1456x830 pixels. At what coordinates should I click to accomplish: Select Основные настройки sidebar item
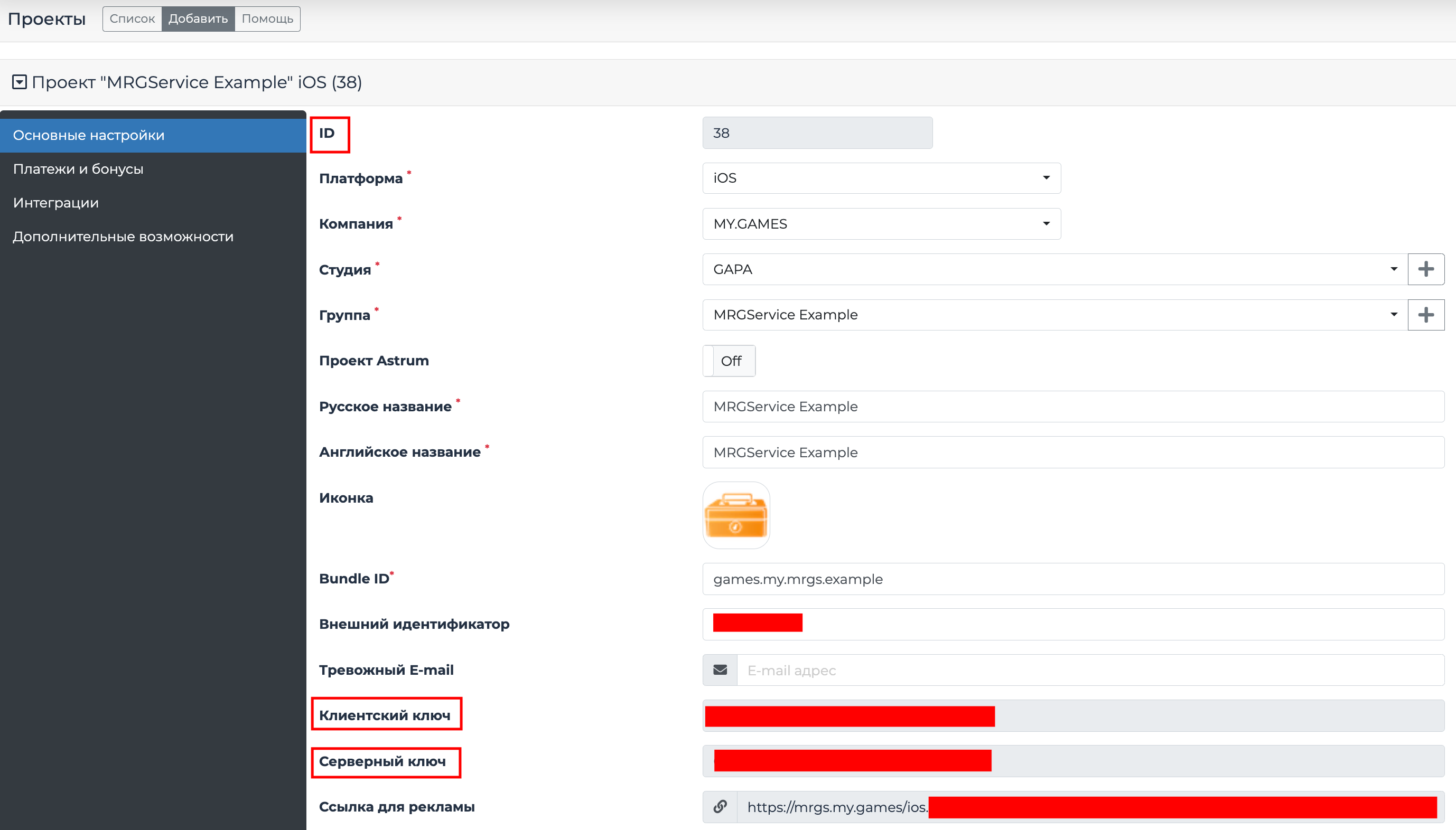click(89, 135)
